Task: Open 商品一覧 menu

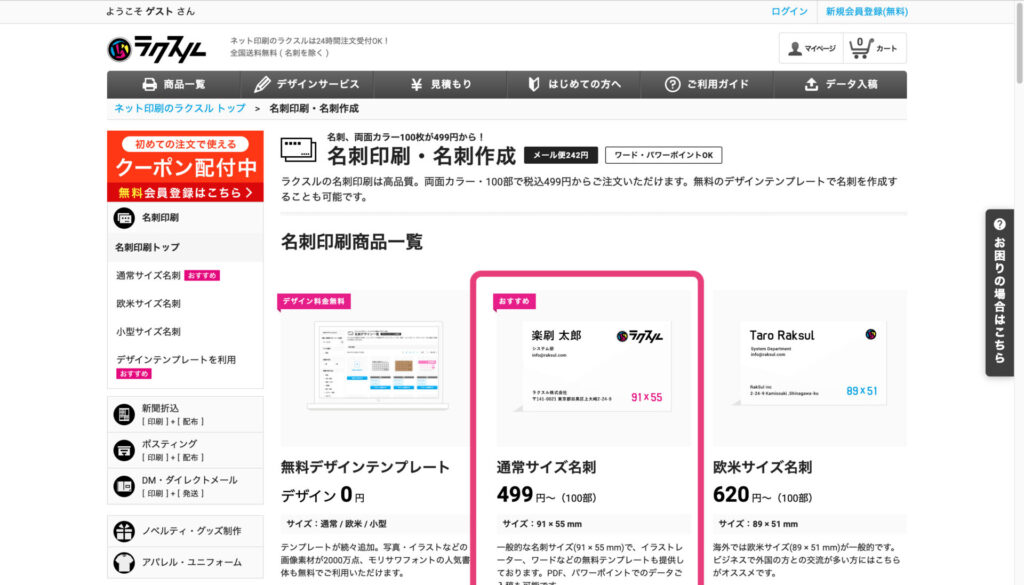Action: 174,84
